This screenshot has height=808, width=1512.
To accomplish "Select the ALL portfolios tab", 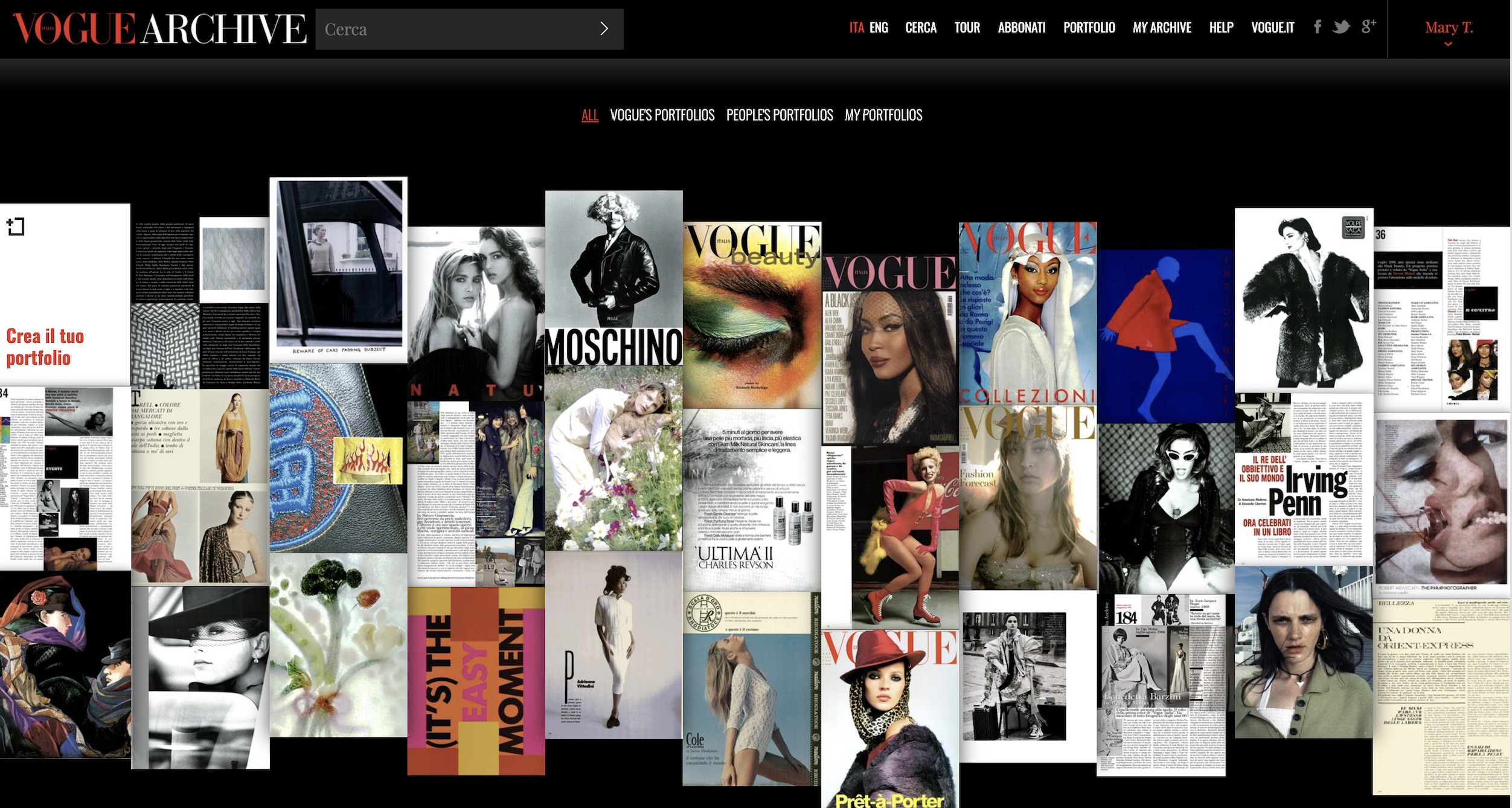I will [x=590, y=115].
